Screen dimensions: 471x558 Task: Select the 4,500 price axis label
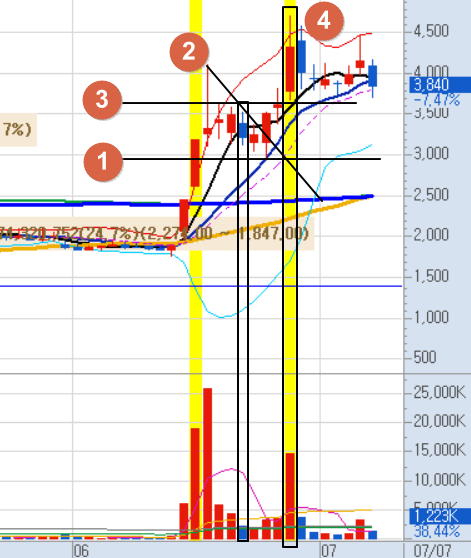(431, 31)
